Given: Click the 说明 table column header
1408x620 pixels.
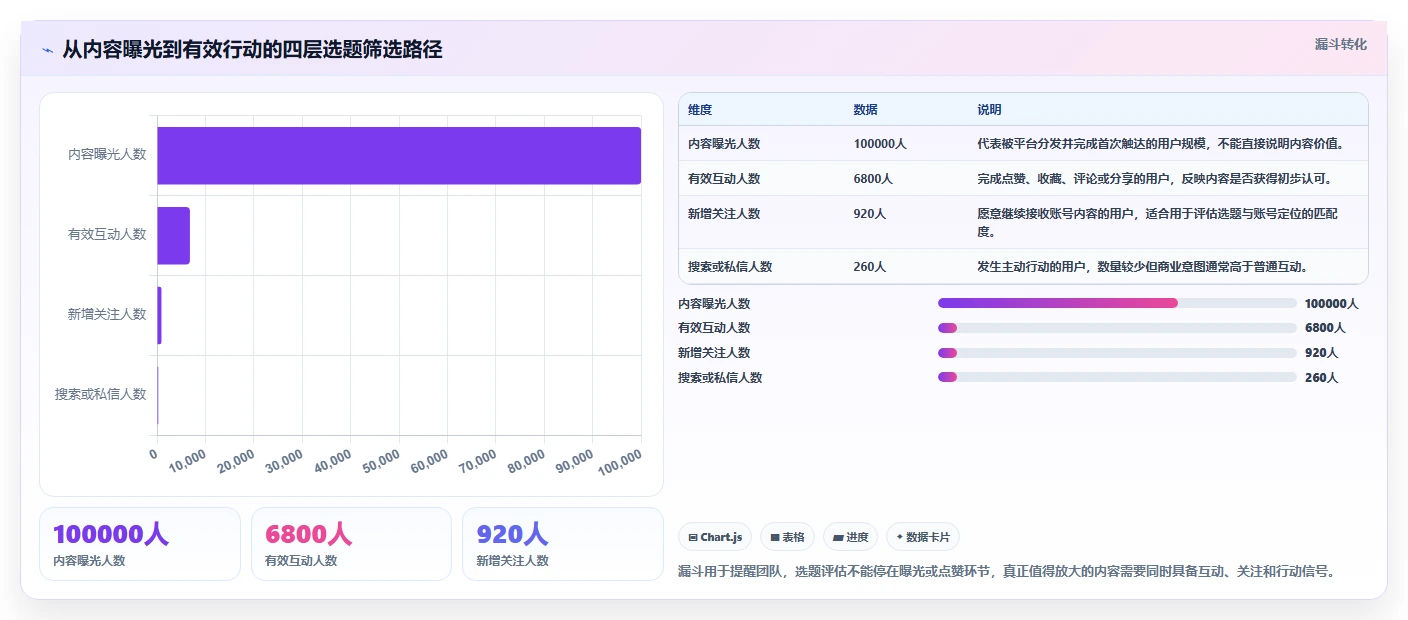Looking at the screenshot, I should 989,110.
